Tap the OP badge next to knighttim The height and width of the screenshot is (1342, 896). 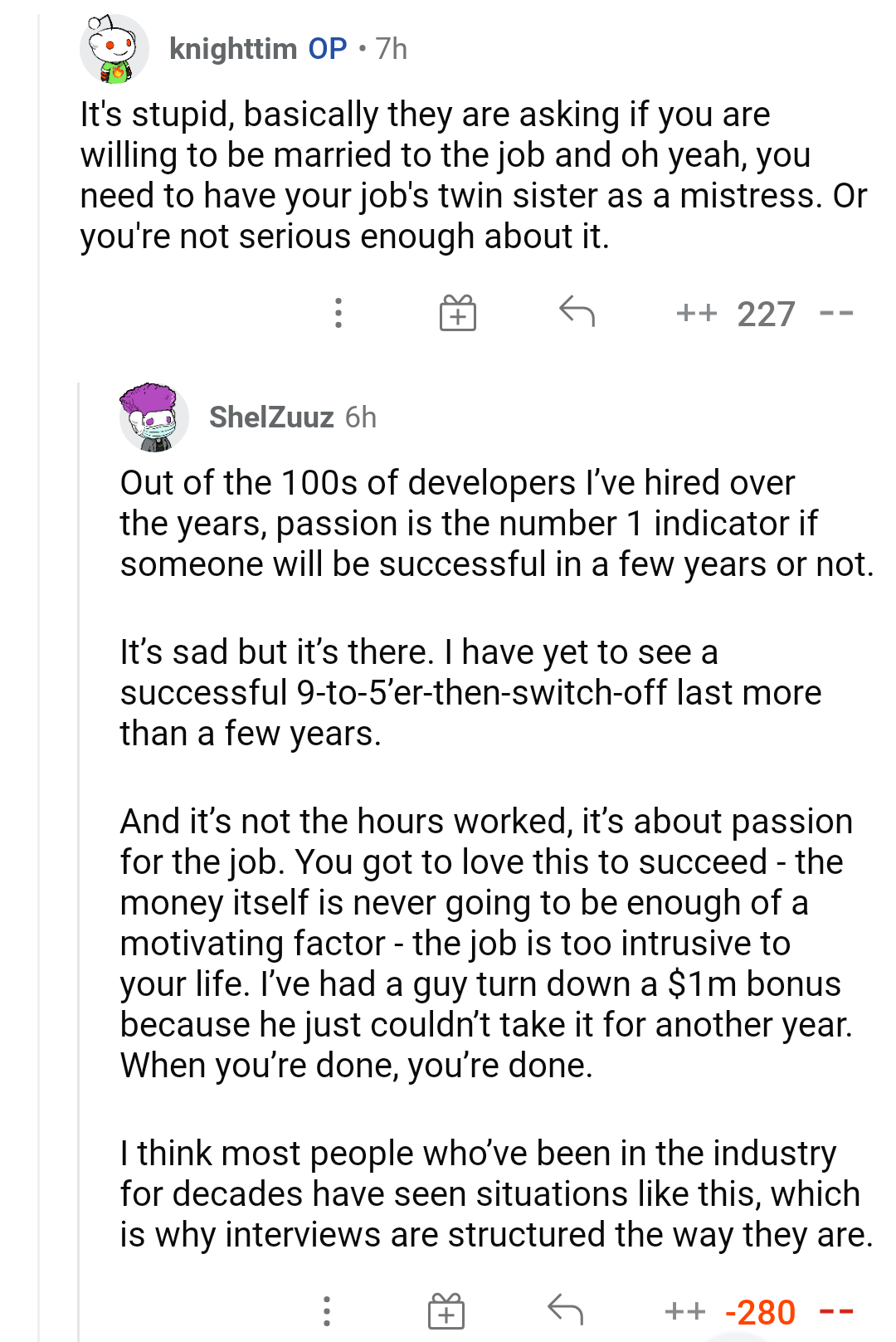[x=328, y=47]
